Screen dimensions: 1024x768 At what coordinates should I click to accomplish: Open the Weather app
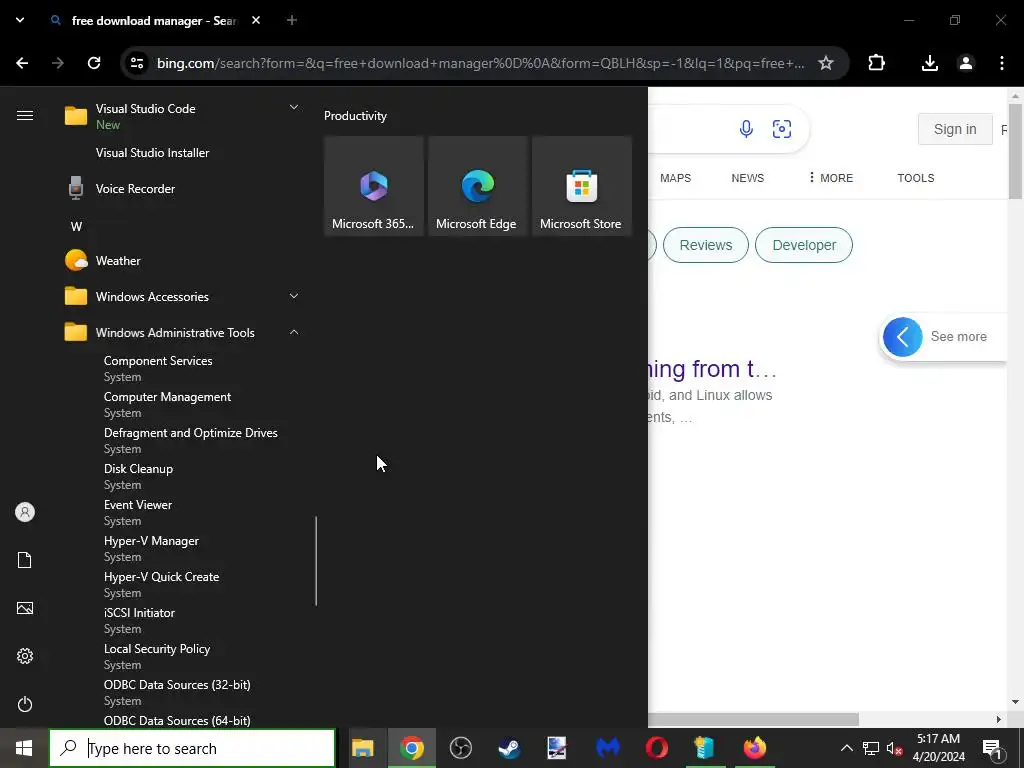183,261
